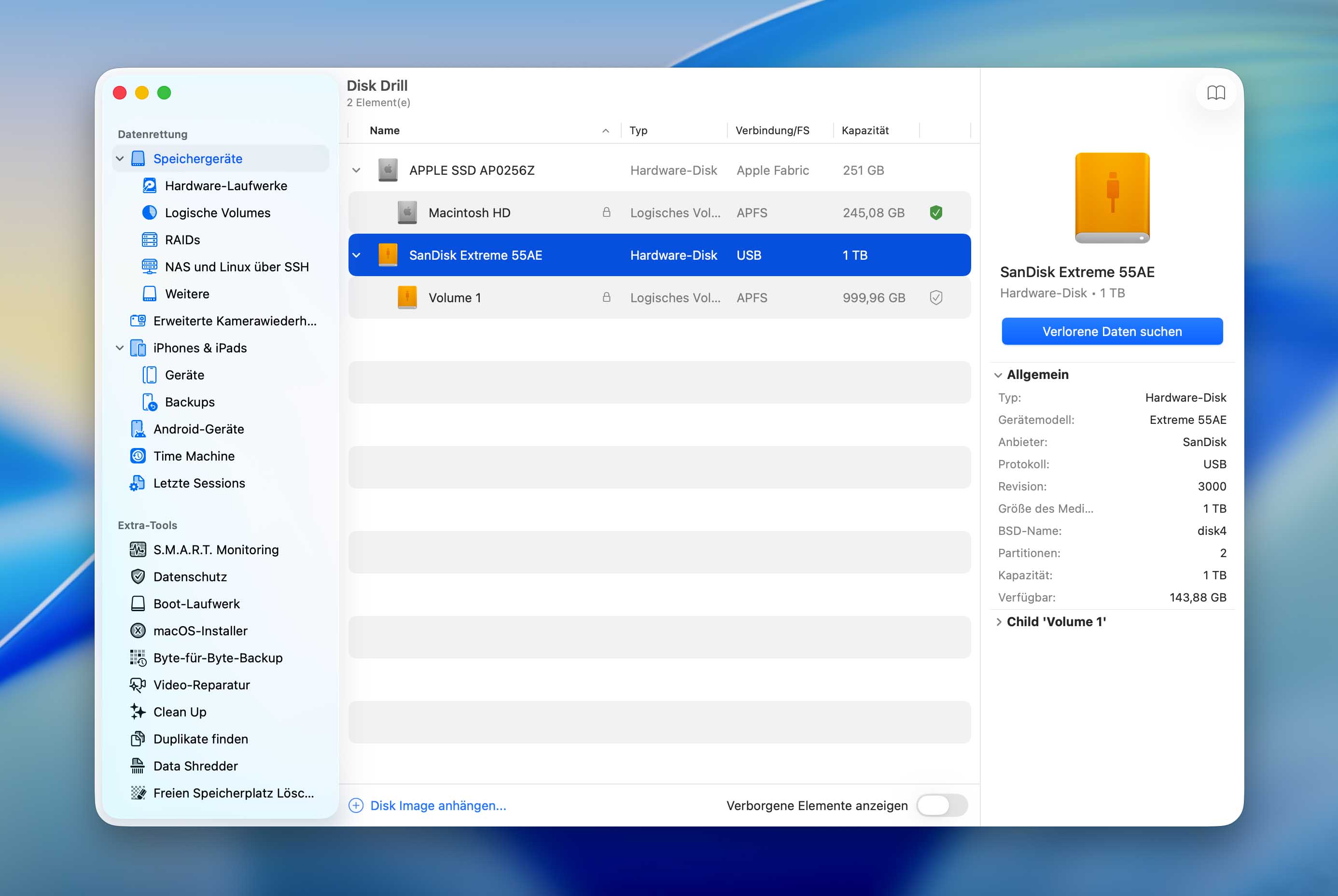The height and width of the screenshot is (896, 1338).
Task: Click the 251 GB capacity of APPLE SSD
Action: pyautogui.click(x=863, y=170)
